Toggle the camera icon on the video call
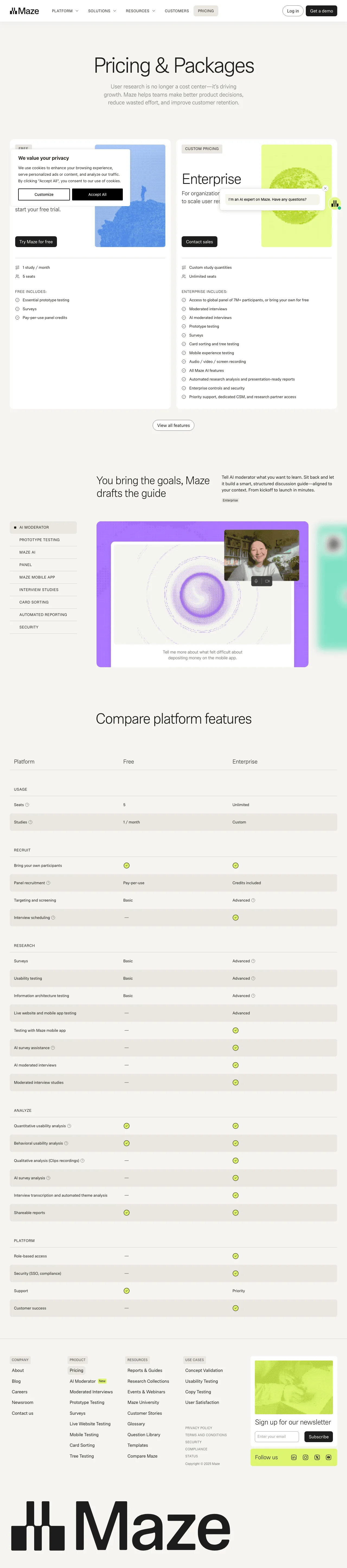This screenshot has height=1568, width=347. click(267, 581)
